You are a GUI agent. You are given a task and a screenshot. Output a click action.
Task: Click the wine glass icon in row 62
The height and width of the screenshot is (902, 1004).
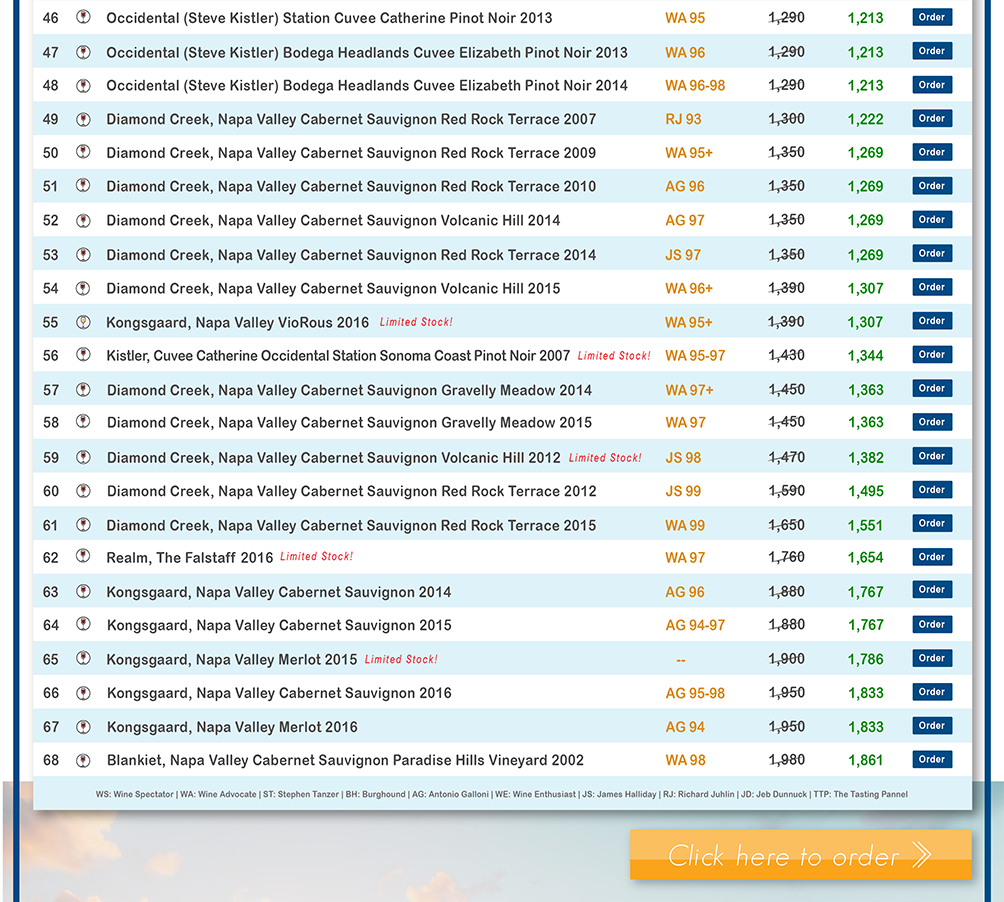[83, 556]
